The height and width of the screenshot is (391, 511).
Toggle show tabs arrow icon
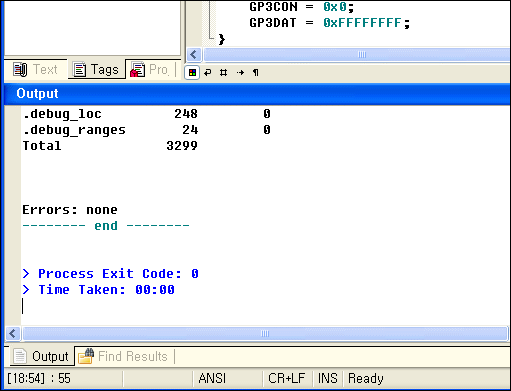click(240, 72)
